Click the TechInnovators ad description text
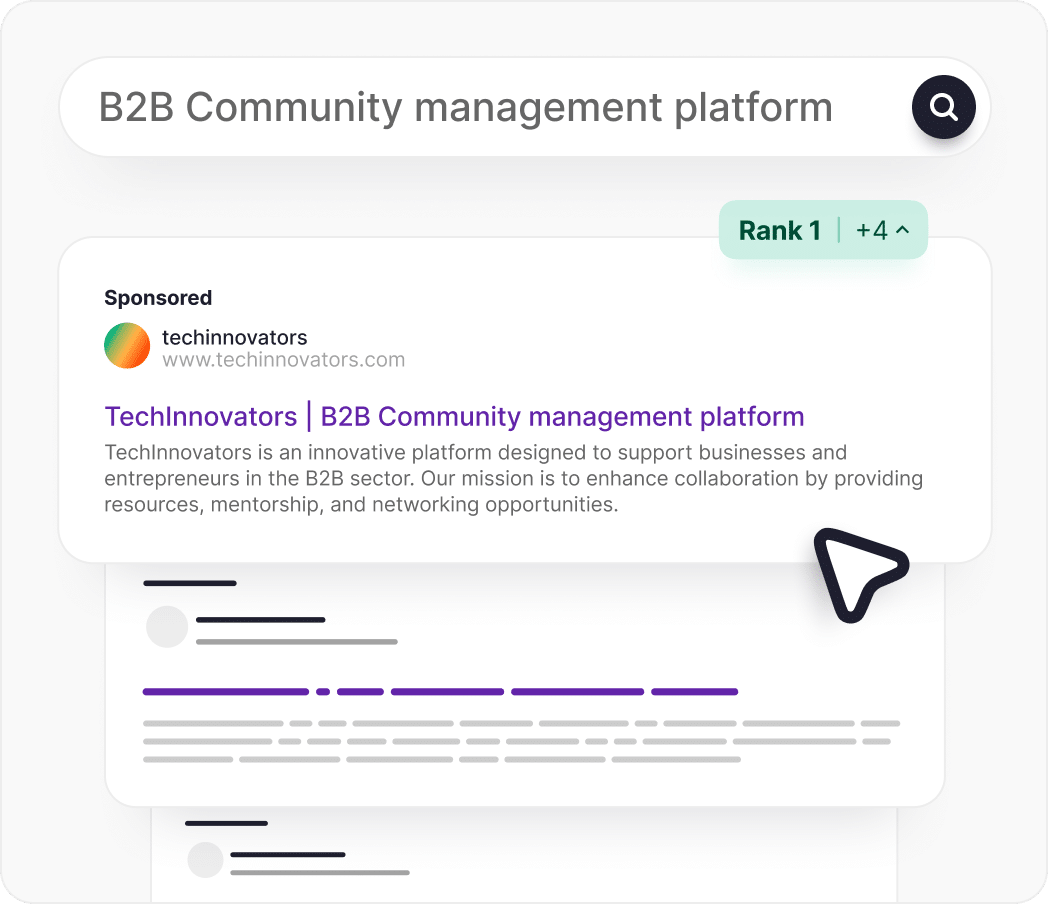1048x904 pixels. point(513,478)
